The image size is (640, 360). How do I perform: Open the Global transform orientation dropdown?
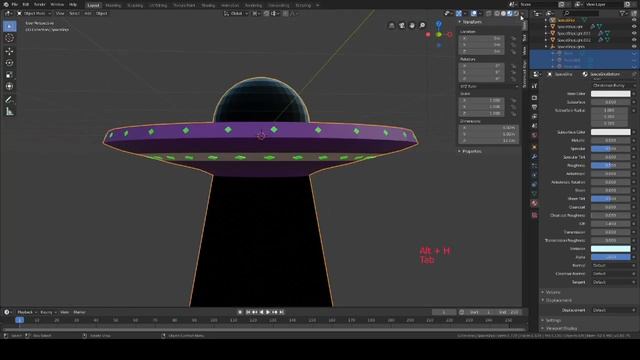point(236,13)
